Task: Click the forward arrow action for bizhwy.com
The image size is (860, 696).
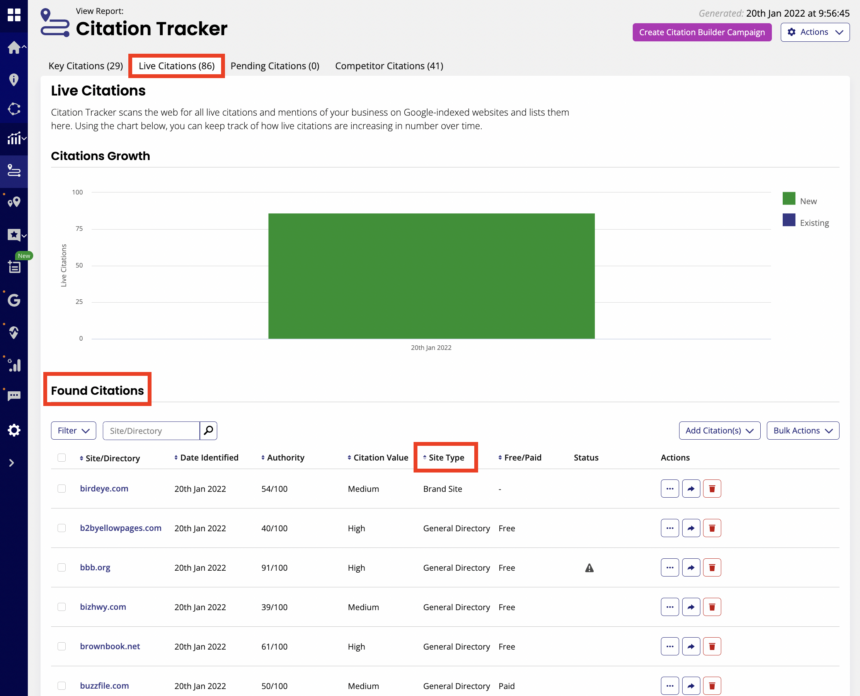Action: pos(691,606)
